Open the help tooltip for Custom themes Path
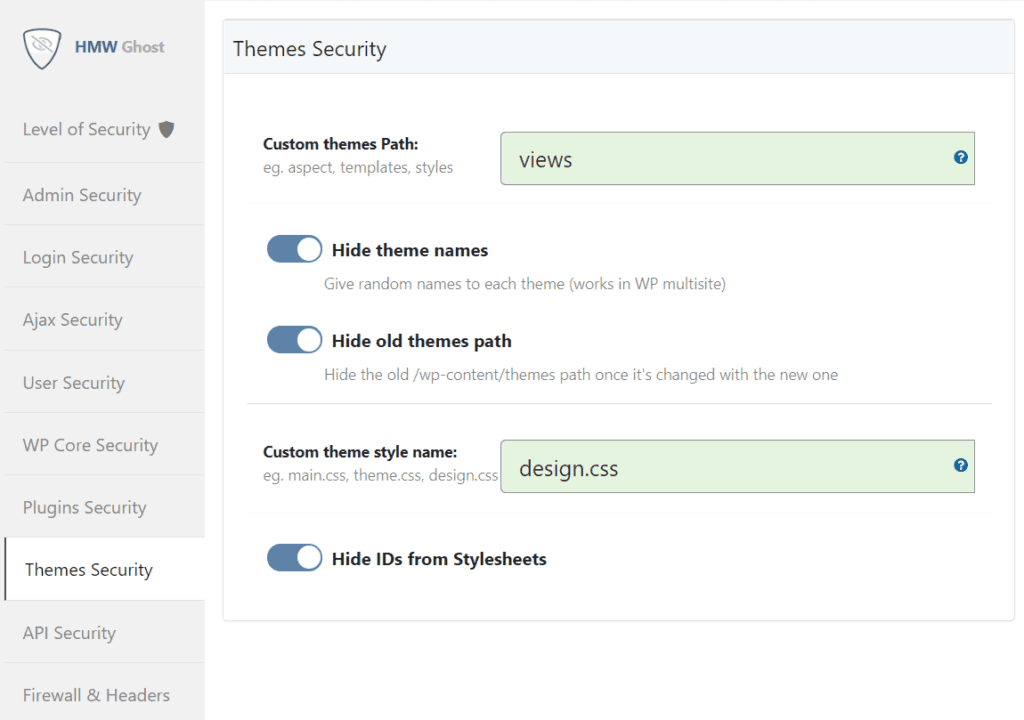Image resolution: width=1024 pixels, height=720 pixels. click(960, 157)
